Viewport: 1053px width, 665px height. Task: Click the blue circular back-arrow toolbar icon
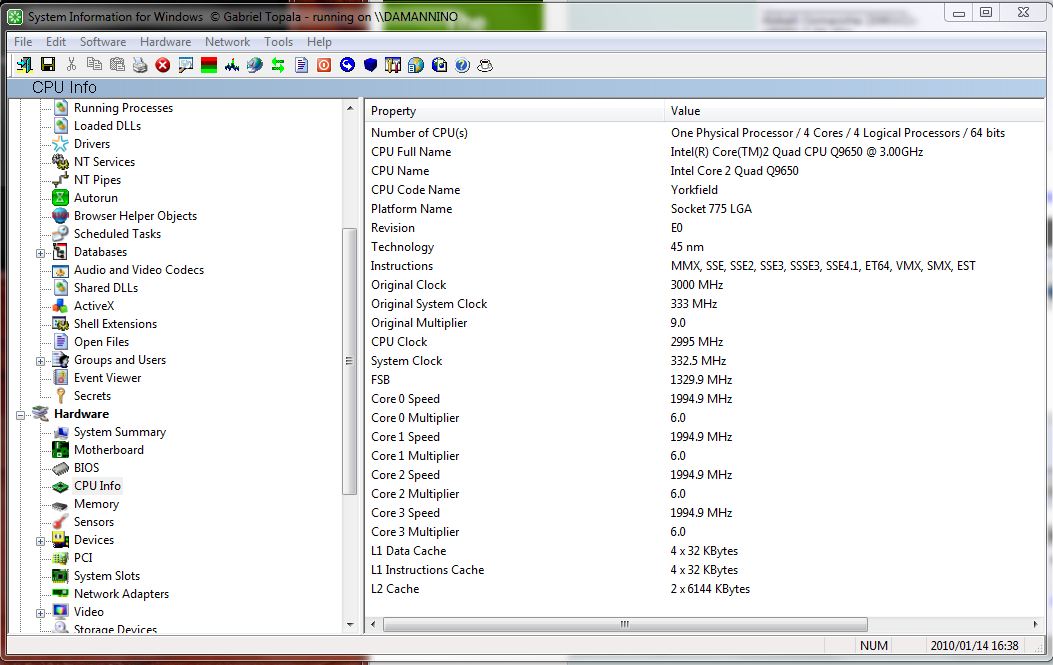[x=347, y=65]
